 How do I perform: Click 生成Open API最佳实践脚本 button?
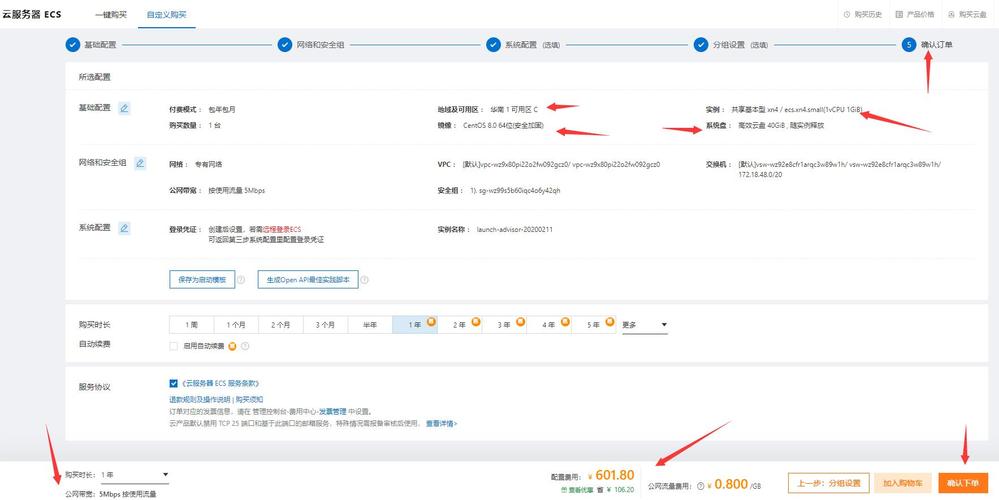308,280
